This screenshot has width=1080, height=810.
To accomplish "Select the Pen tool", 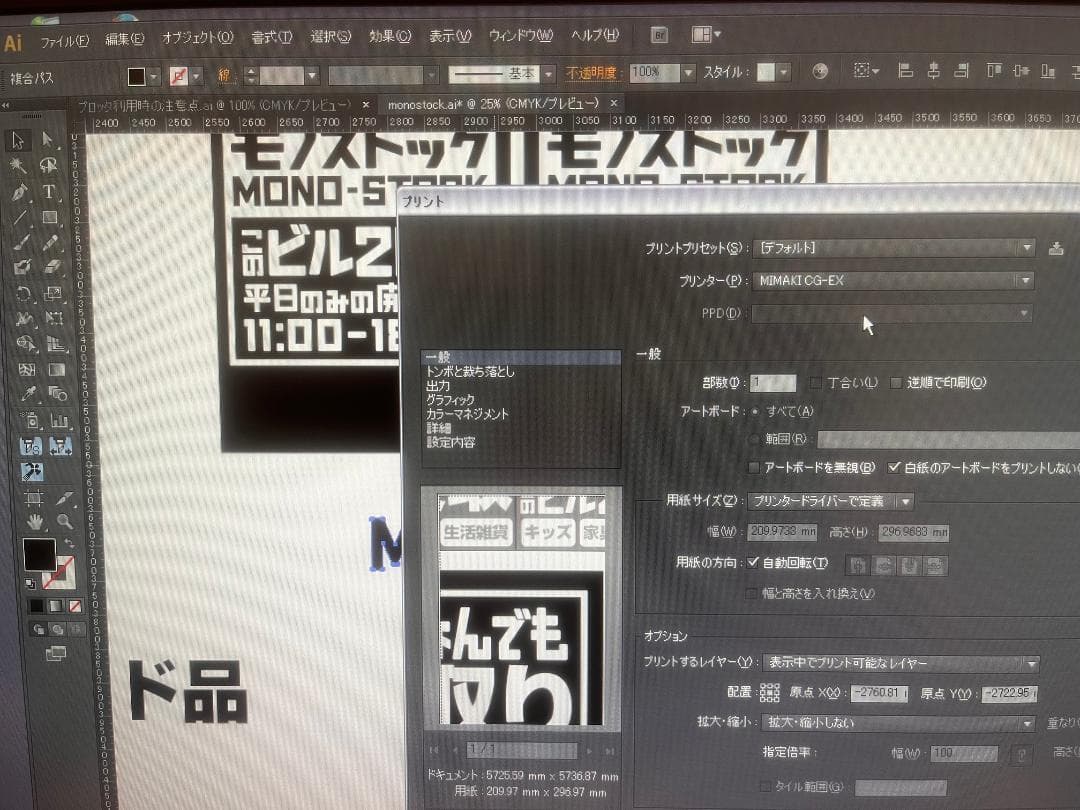I will 19,191.
